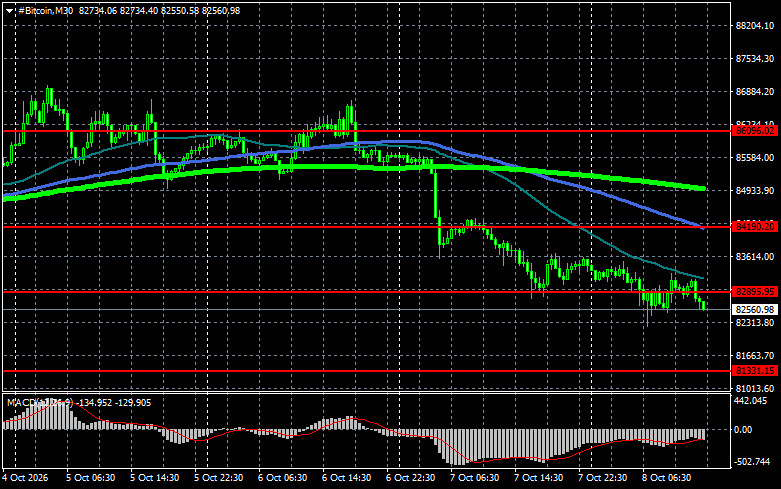Click the #Bitcoin,M30 chart title
The width and height of the screenshot is (781, 489).
45,10
